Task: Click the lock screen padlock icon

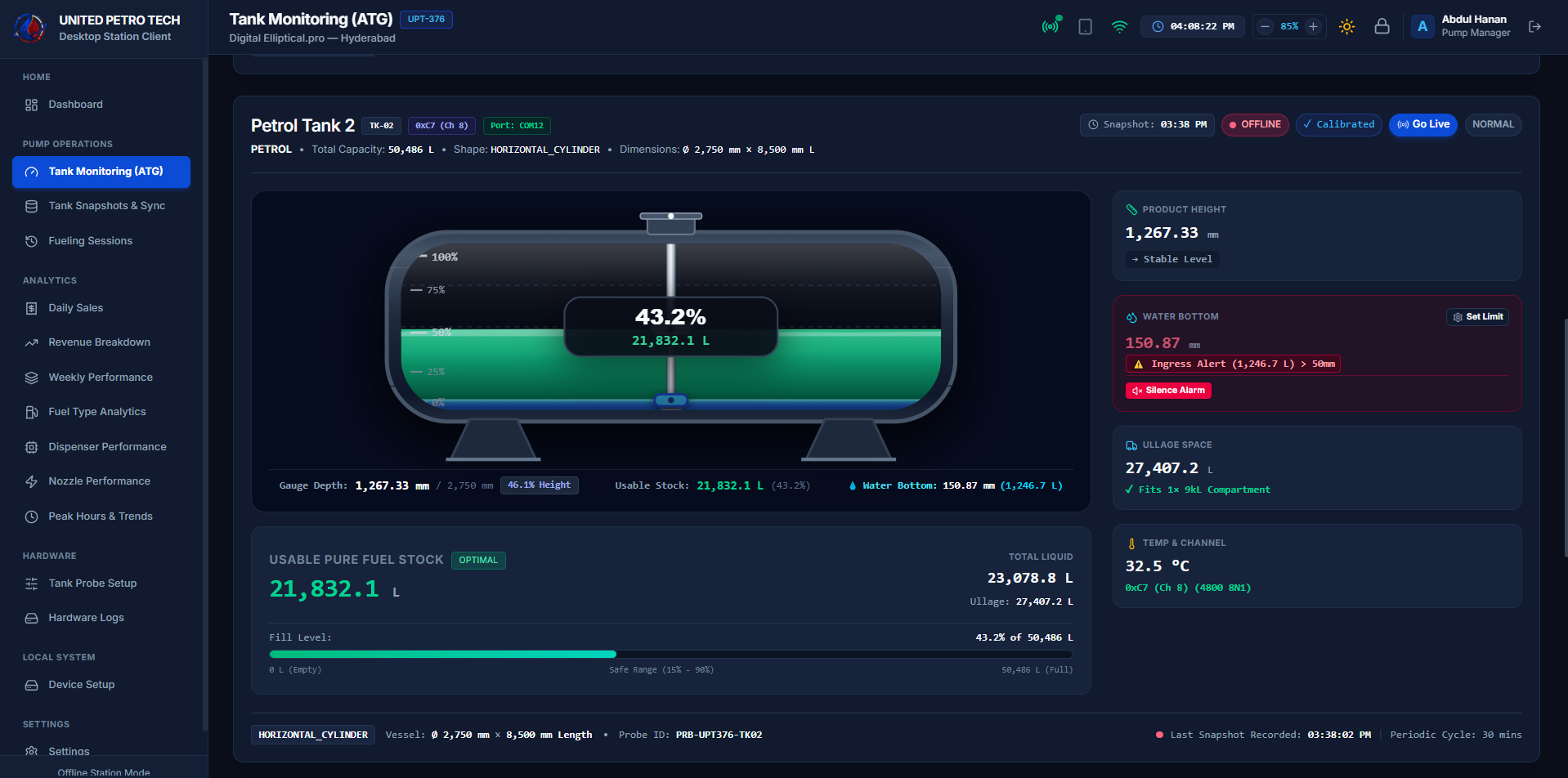Action: 1382,26
